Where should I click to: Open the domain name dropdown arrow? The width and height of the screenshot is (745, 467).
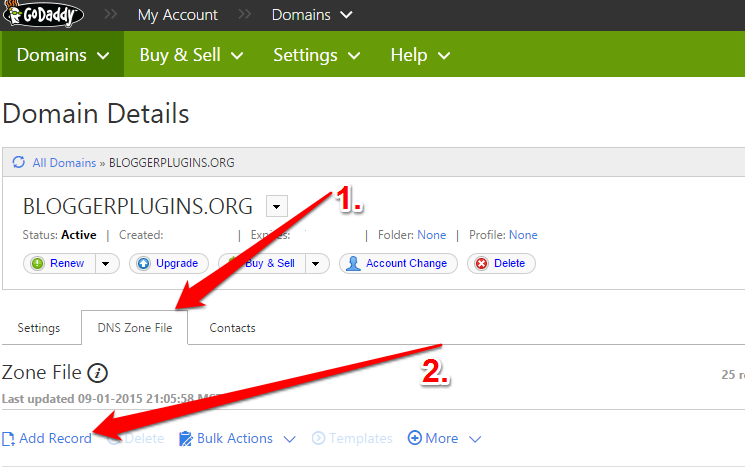277,206
